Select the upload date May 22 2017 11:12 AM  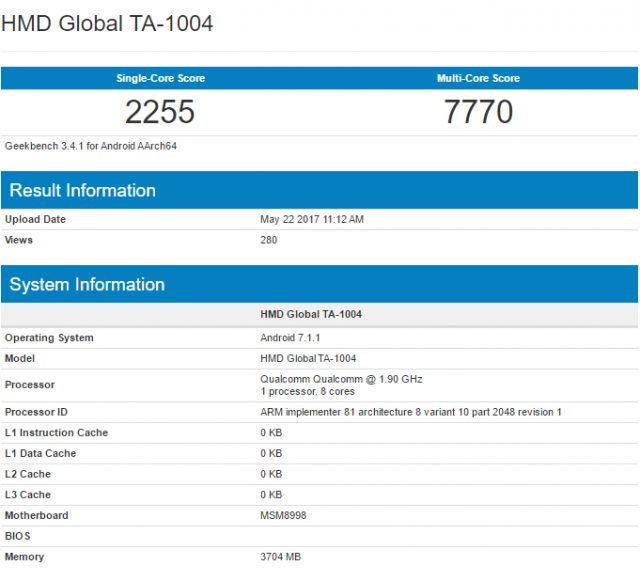(312, 219)
